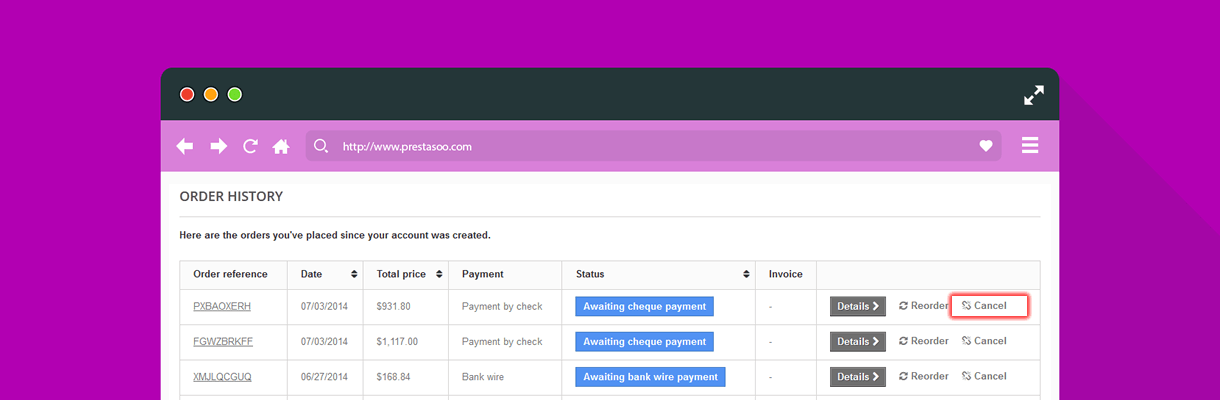1220x400 pixels.
Task: Expand window with the fullscreen arrows icon
Action: click(1034, 95)
